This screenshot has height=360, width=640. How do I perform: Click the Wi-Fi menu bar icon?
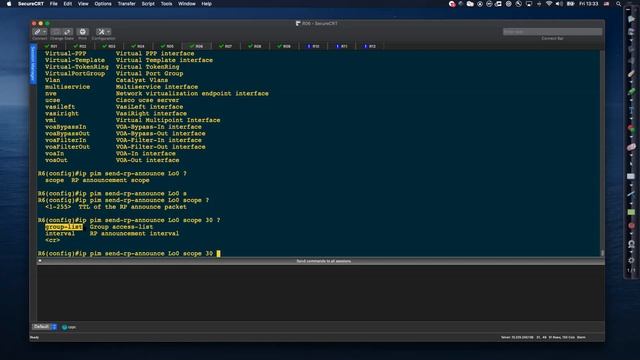549,4
